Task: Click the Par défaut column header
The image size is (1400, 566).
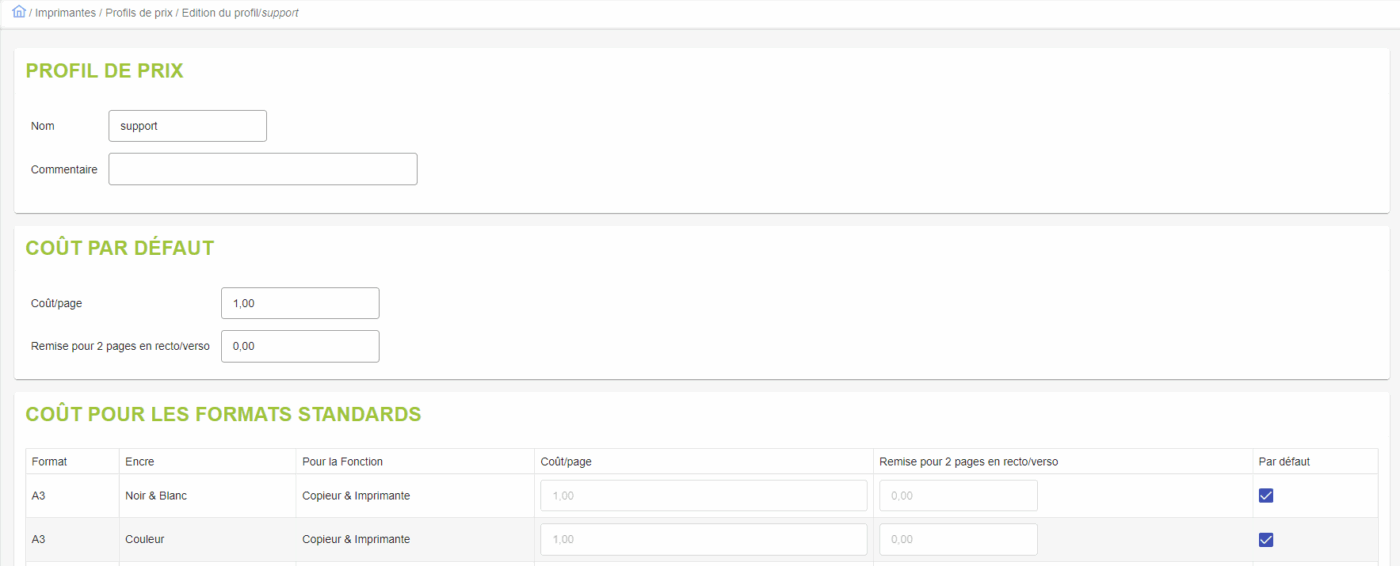Action: click(1284, 462)
